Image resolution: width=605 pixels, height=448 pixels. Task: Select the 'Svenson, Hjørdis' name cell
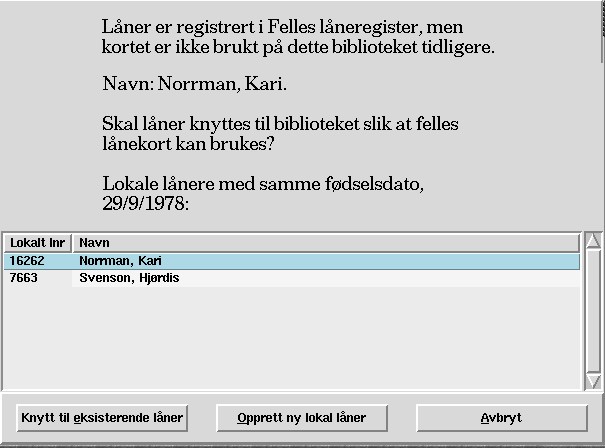click(129, 277)
